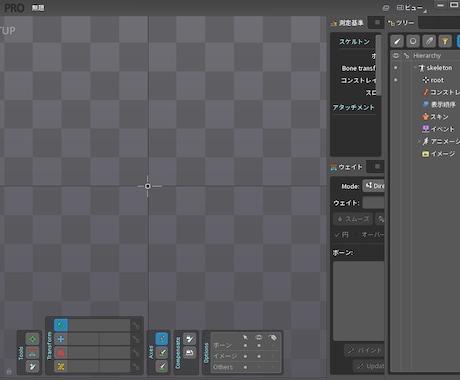460x380 pixels.
Task: Toggle the イメージ visibility option dot
Action: click(259, 356)
